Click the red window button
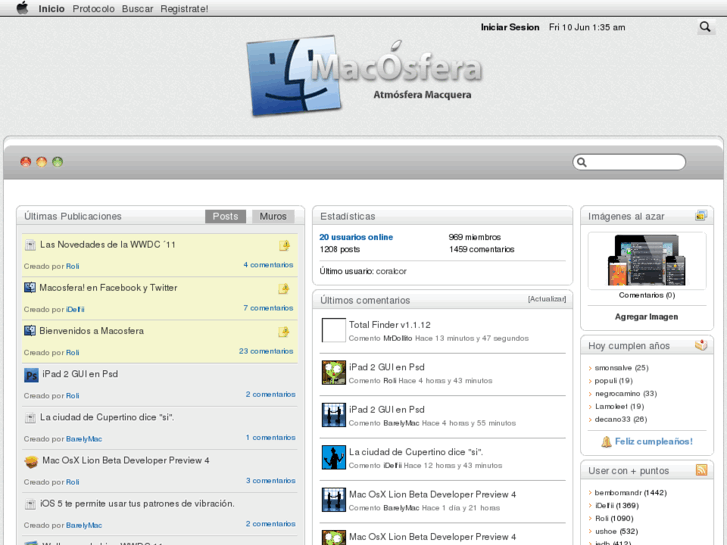727x545 pixels. click(x=26, y=162)
